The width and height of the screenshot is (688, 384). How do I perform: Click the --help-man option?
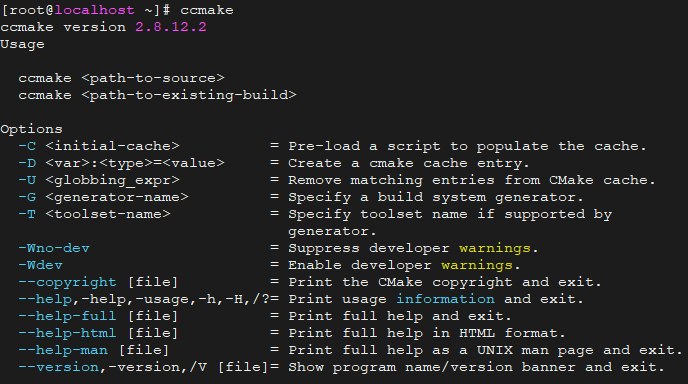[x=63, y=350]
